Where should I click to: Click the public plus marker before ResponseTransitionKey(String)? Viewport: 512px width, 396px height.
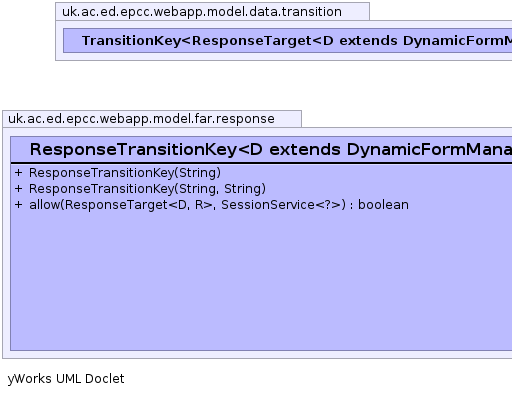point(18,173)
